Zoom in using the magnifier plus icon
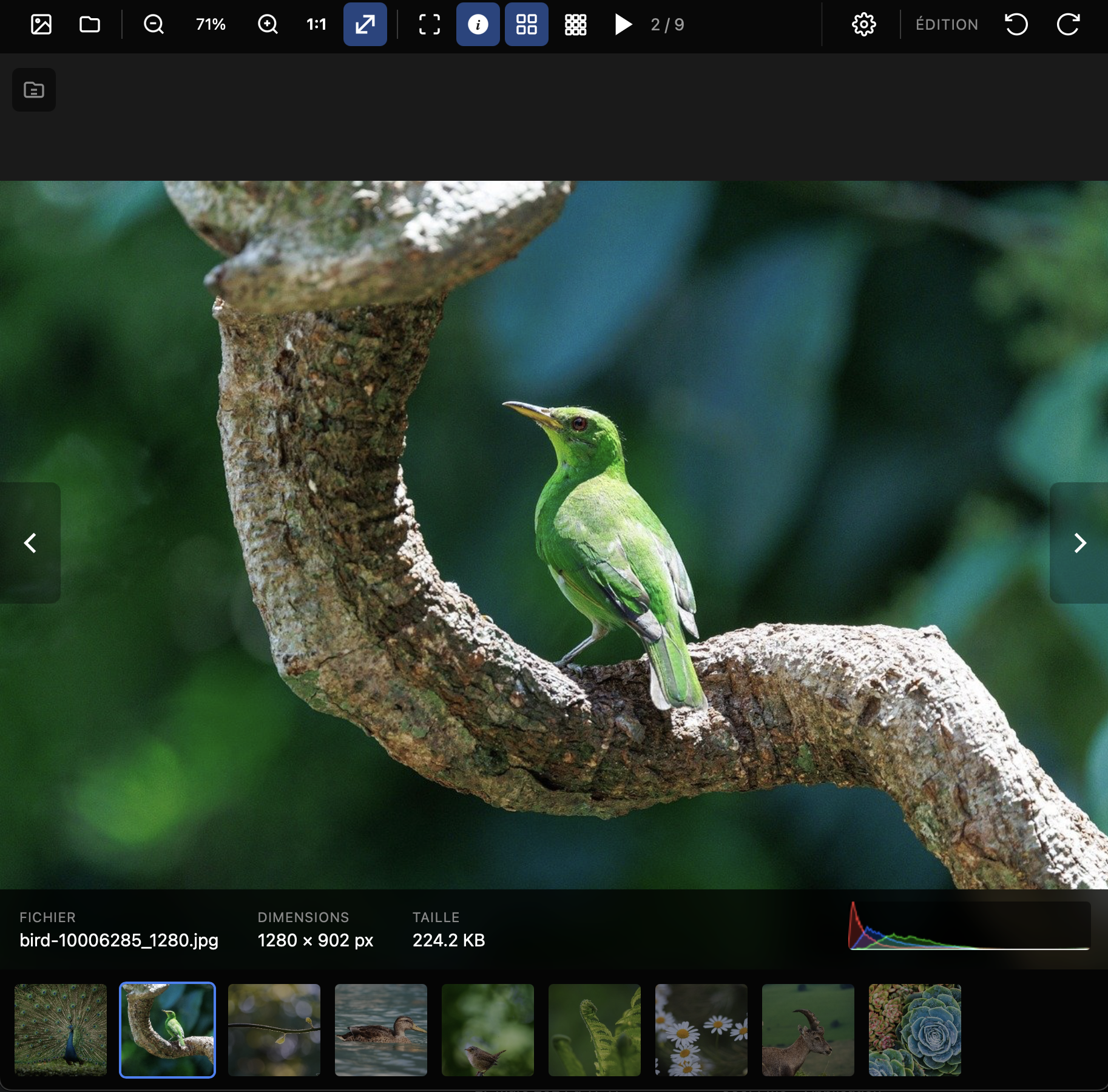The image size is (1108, 1092). (x=267, y=24)
